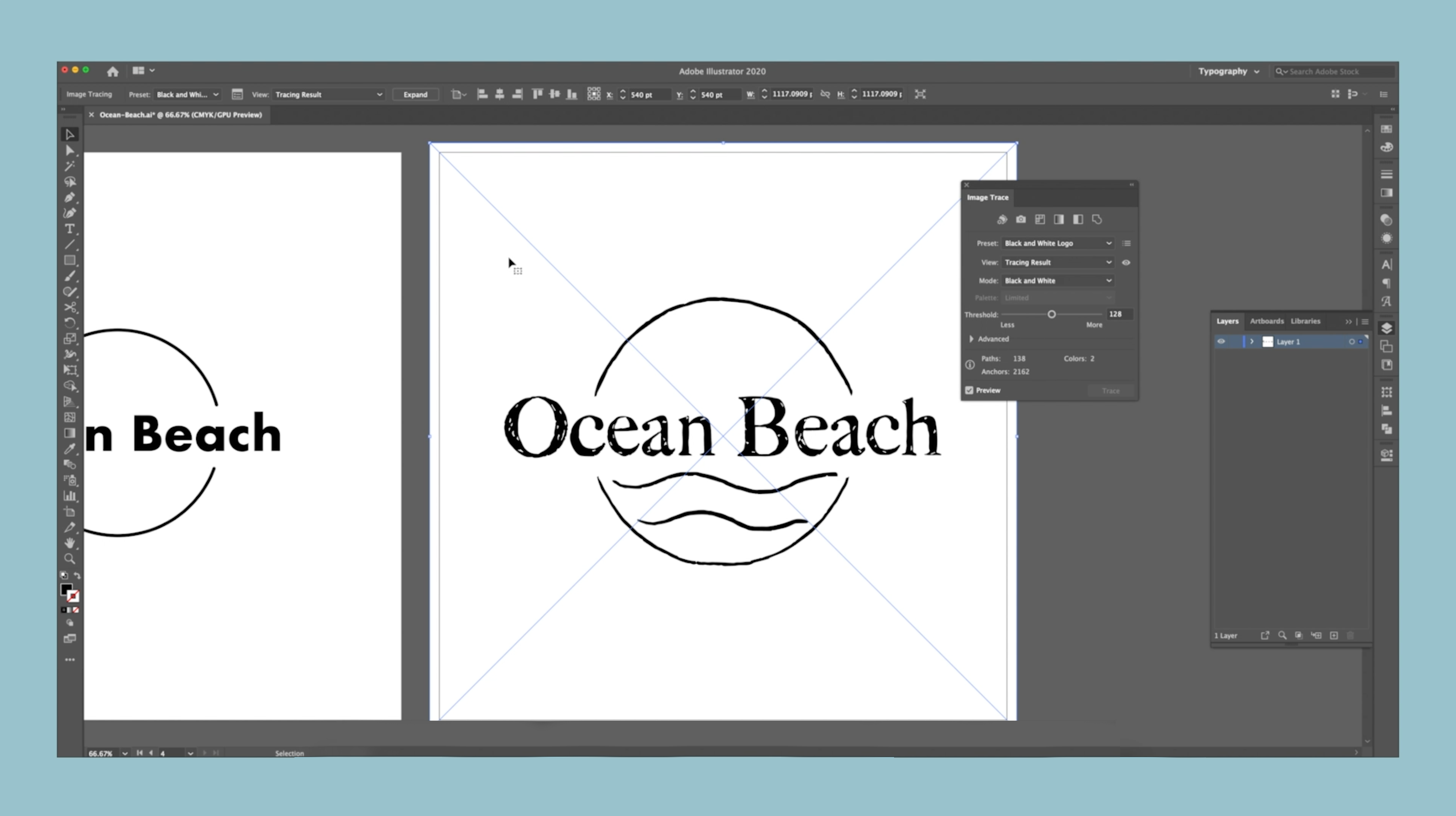Click the Expand button in control bar
The image size is (1456, 816).
click(x=415, y=94)
